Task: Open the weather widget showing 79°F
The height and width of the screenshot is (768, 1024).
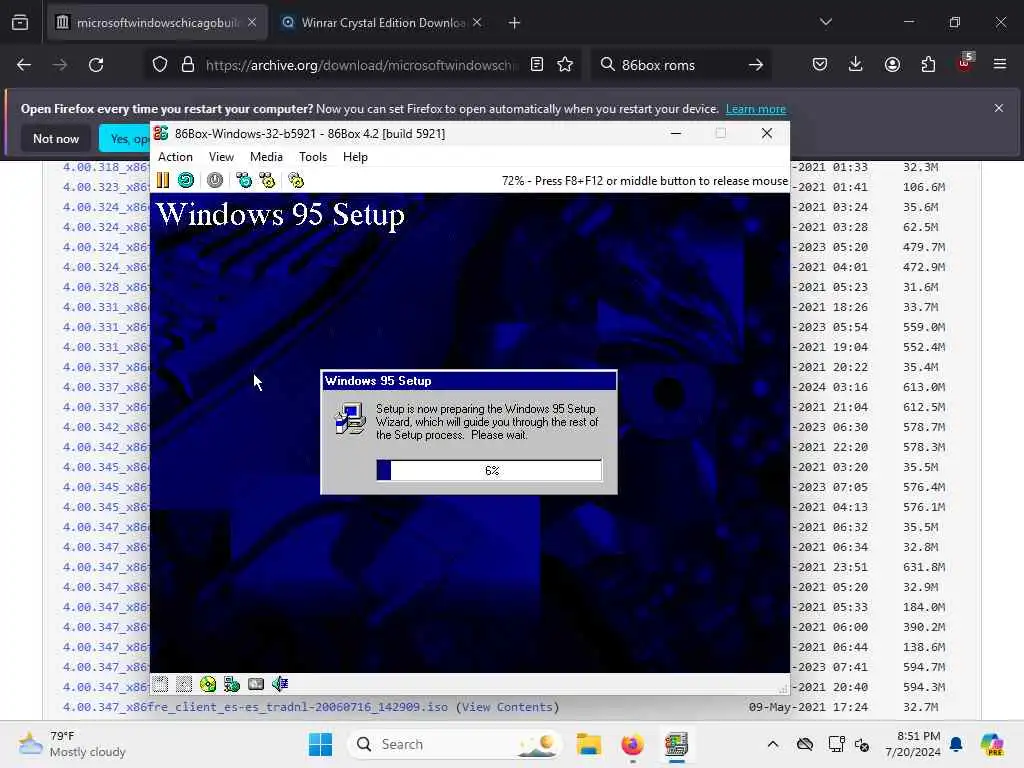Action: click(72, 744)
